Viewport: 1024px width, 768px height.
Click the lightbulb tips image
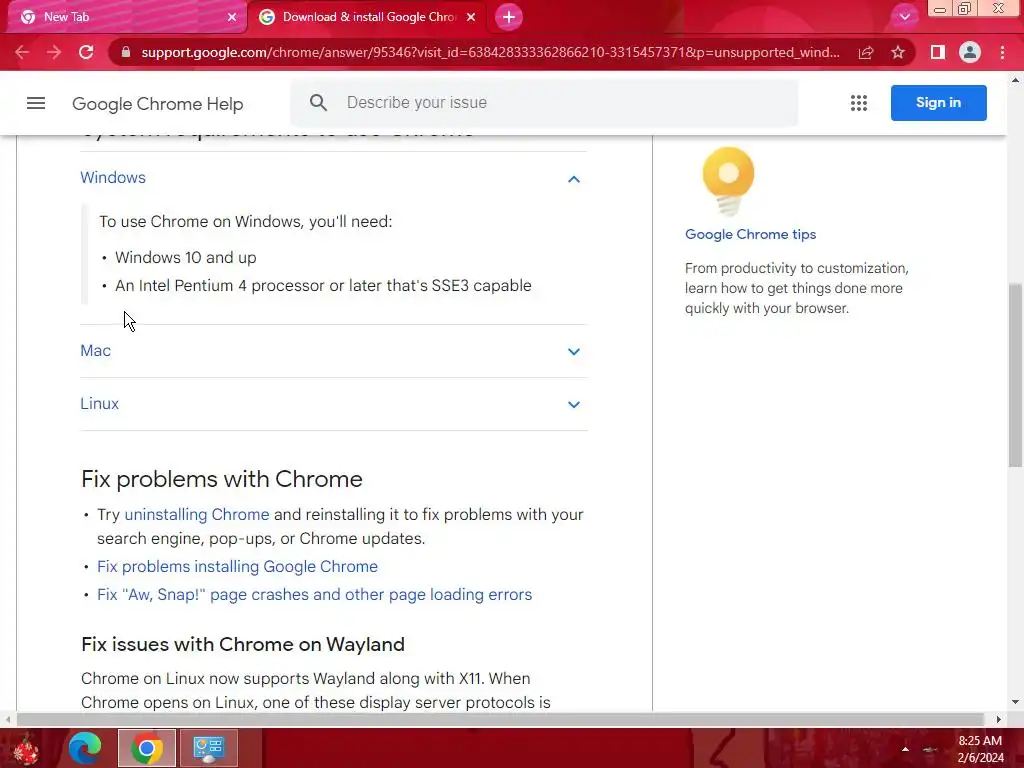tap(728, 182)
